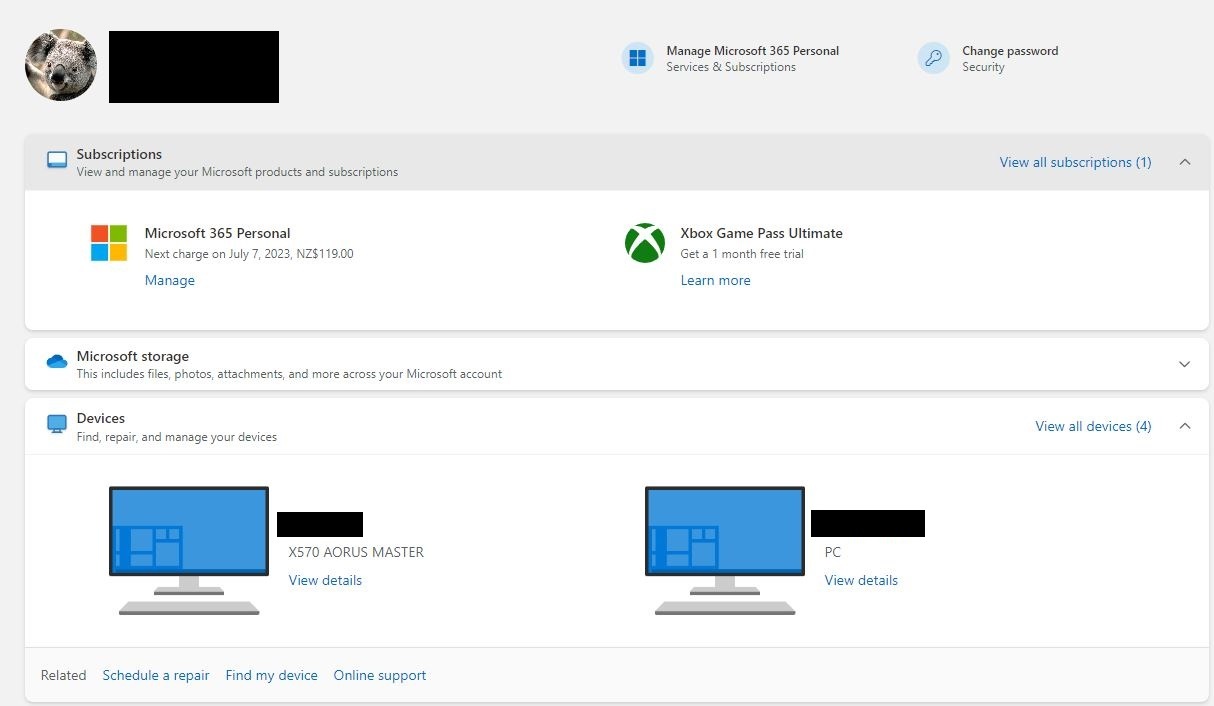
Task: Open Find my device link
Action: click(271, 675)
